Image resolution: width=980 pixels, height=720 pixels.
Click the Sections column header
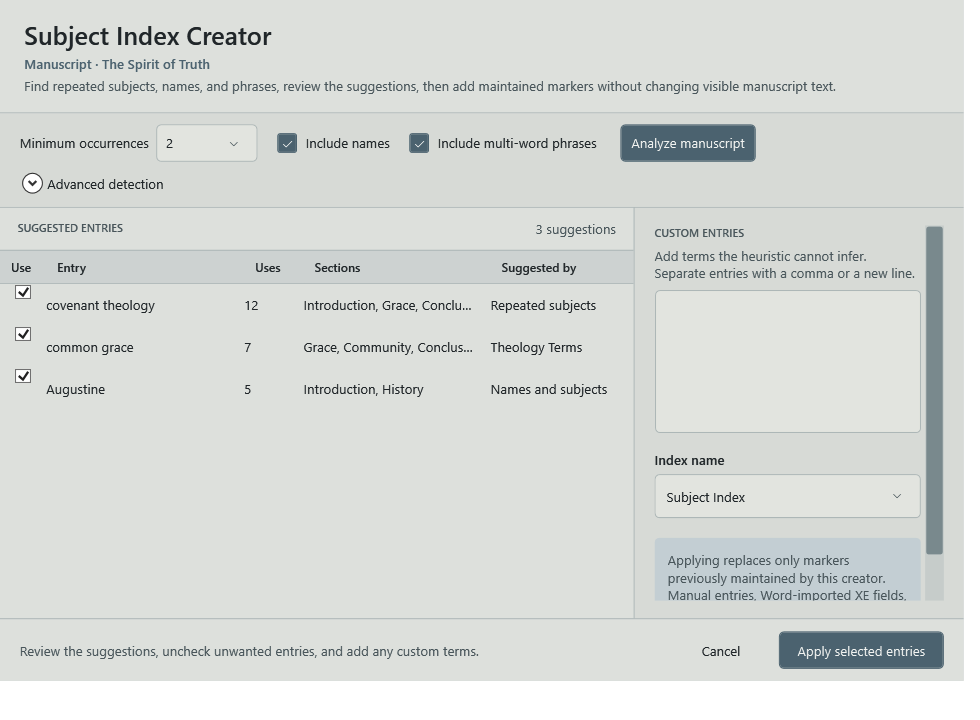337,268
